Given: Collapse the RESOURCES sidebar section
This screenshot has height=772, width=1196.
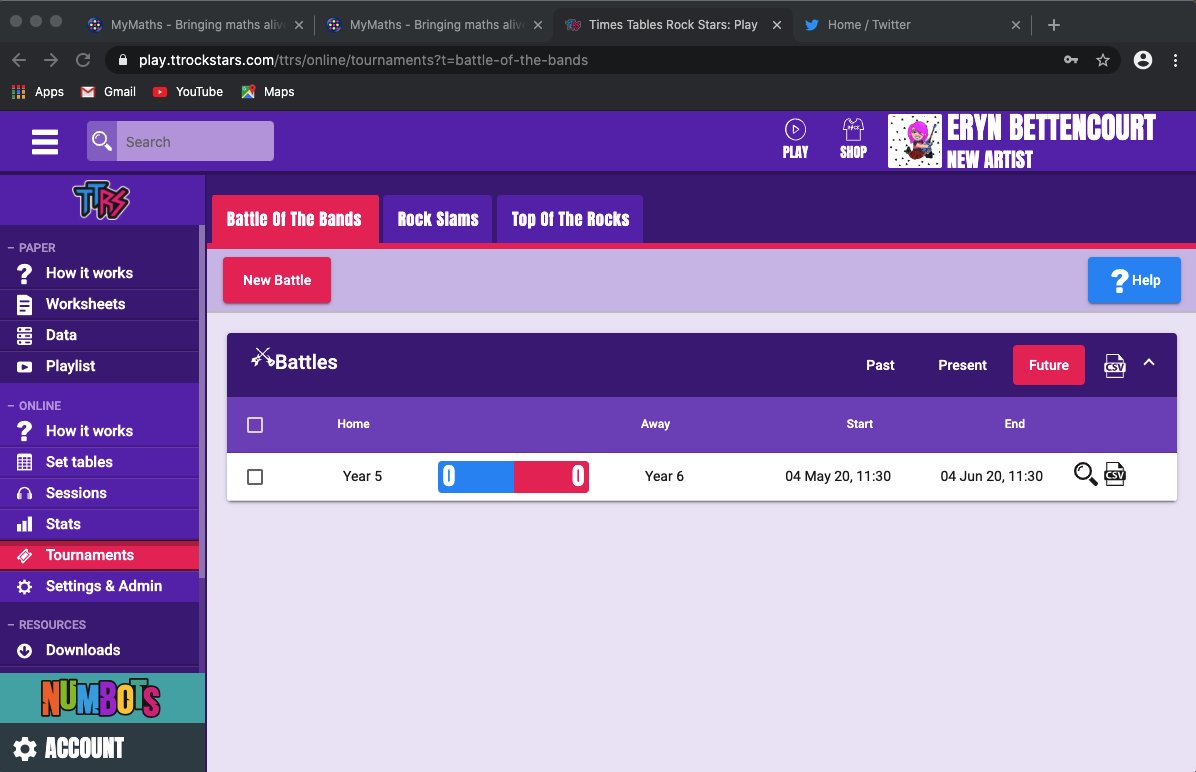Looking at the screenshot, I should coord(47,625).
